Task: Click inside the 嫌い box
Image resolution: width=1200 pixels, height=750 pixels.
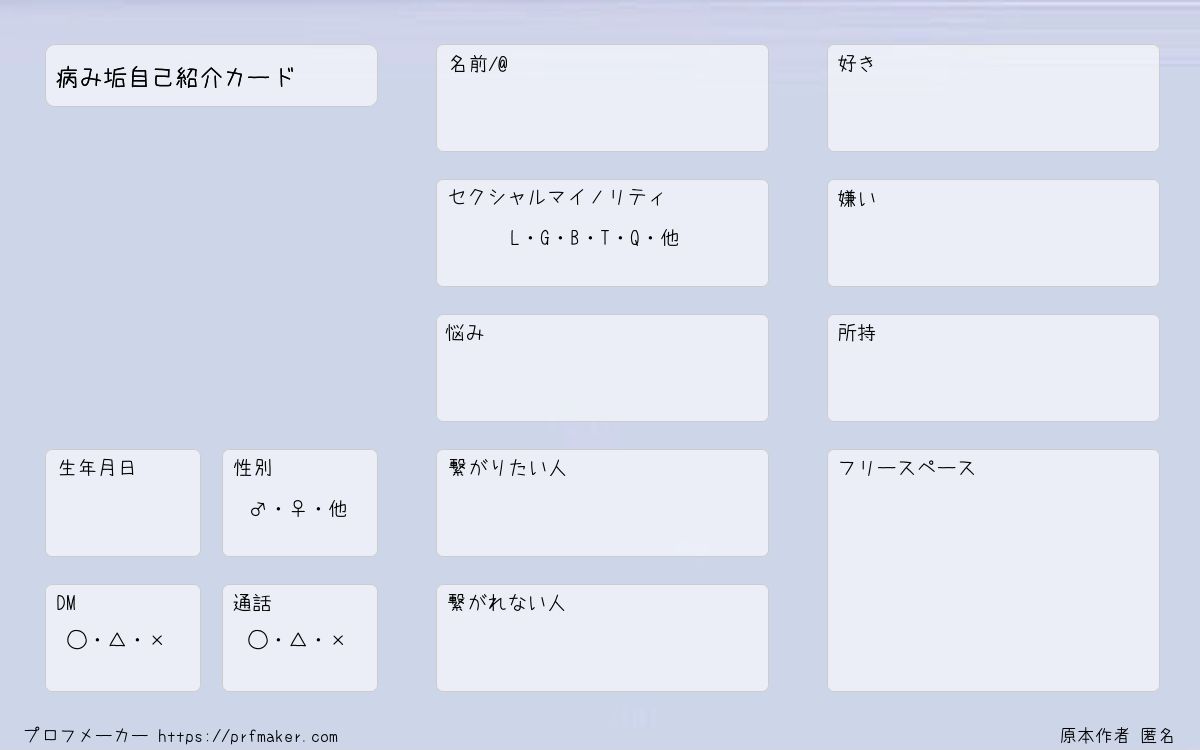Action: coord(993,233)
